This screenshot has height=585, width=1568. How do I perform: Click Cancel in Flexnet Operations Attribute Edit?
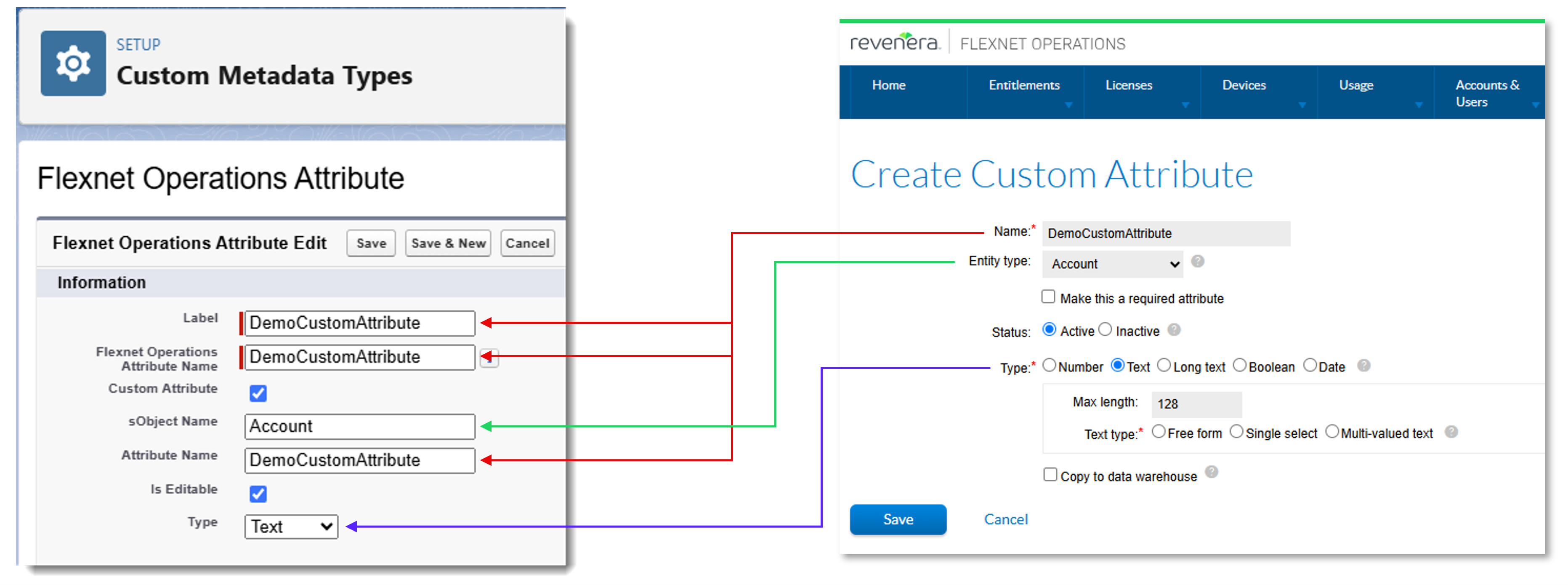tap(527, 243)
